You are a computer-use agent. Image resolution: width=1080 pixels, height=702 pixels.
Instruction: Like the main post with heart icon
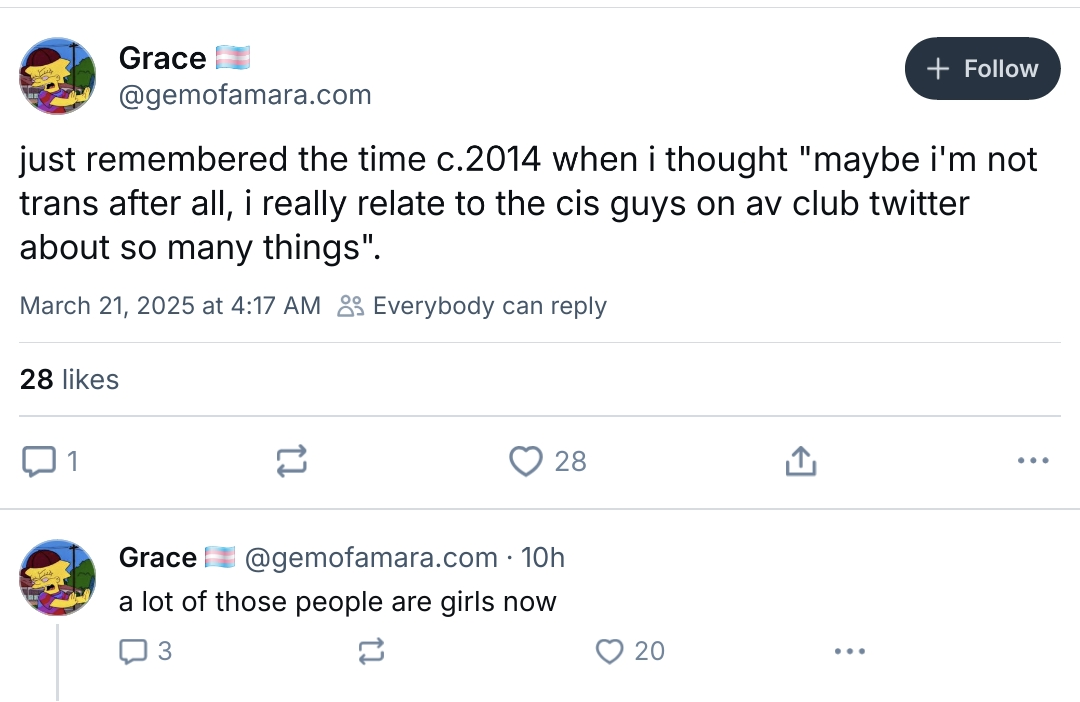point(525,461)
